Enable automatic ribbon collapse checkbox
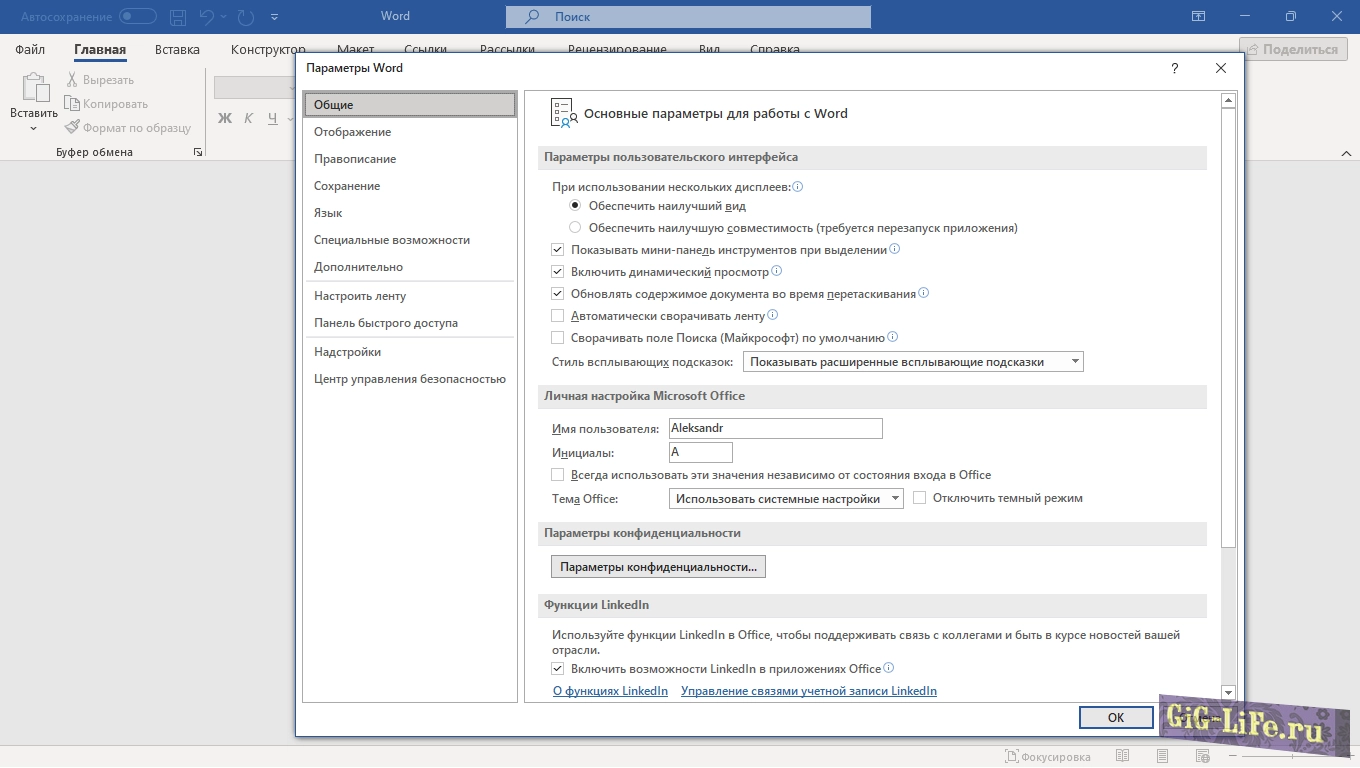This screenshot has width=1360, height=768. click(558, 316)
